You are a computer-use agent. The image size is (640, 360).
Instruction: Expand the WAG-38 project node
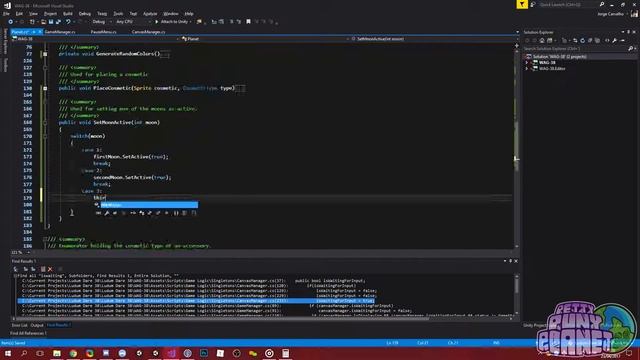click(x=527, y=63)
